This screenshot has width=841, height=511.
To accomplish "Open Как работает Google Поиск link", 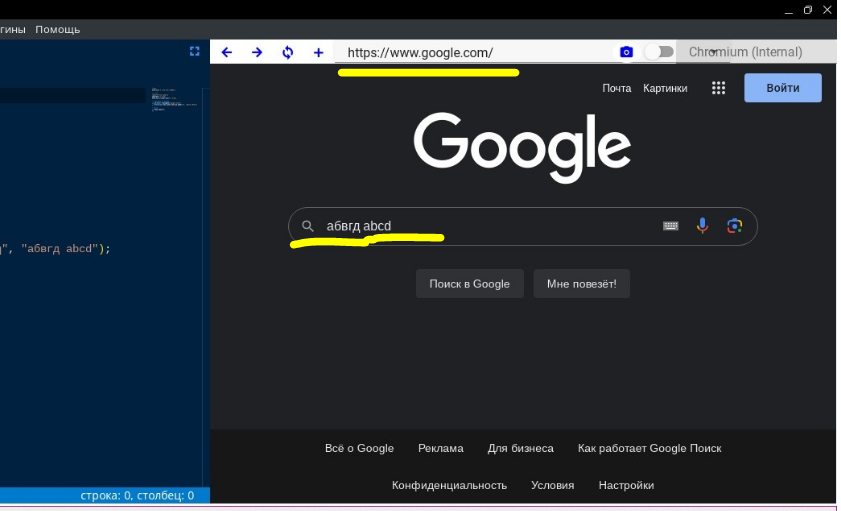I will pyautogui.click(x=650, y=448).
